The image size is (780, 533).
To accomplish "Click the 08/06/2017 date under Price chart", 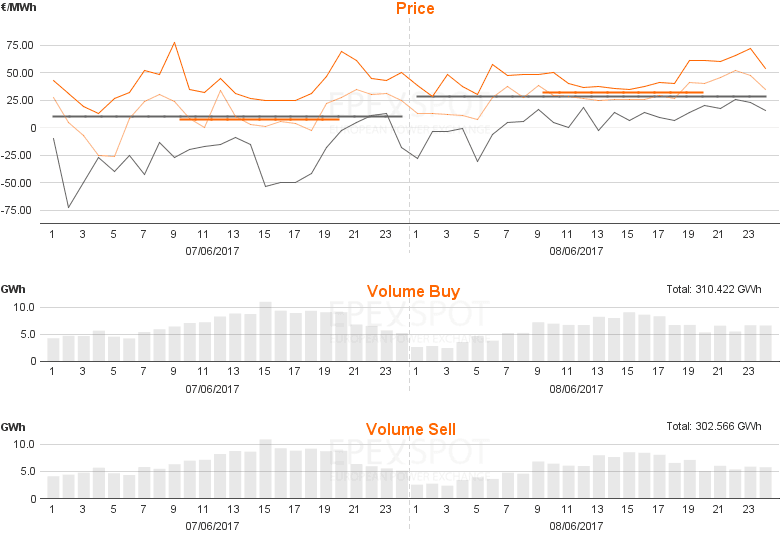I will pos(577,251).
